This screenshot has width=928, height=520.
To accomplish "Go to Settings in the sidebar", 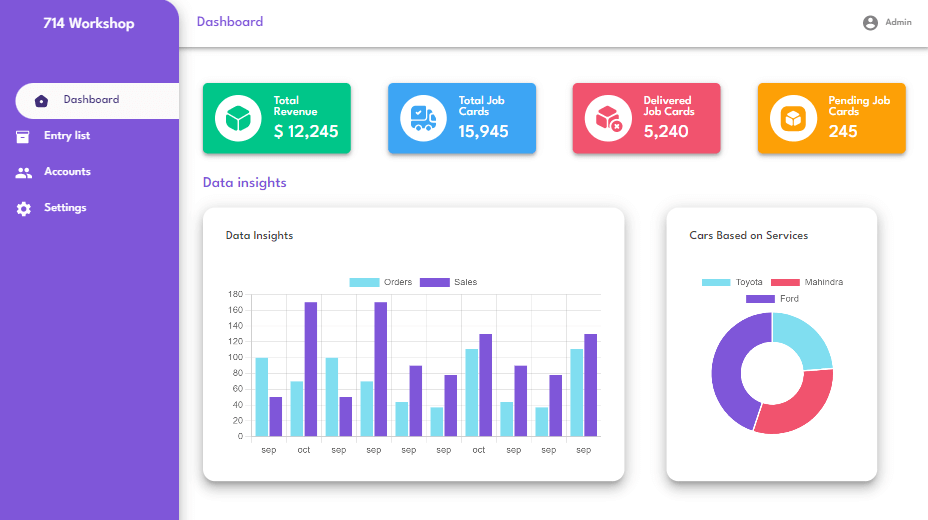I will tap(65, 208).
